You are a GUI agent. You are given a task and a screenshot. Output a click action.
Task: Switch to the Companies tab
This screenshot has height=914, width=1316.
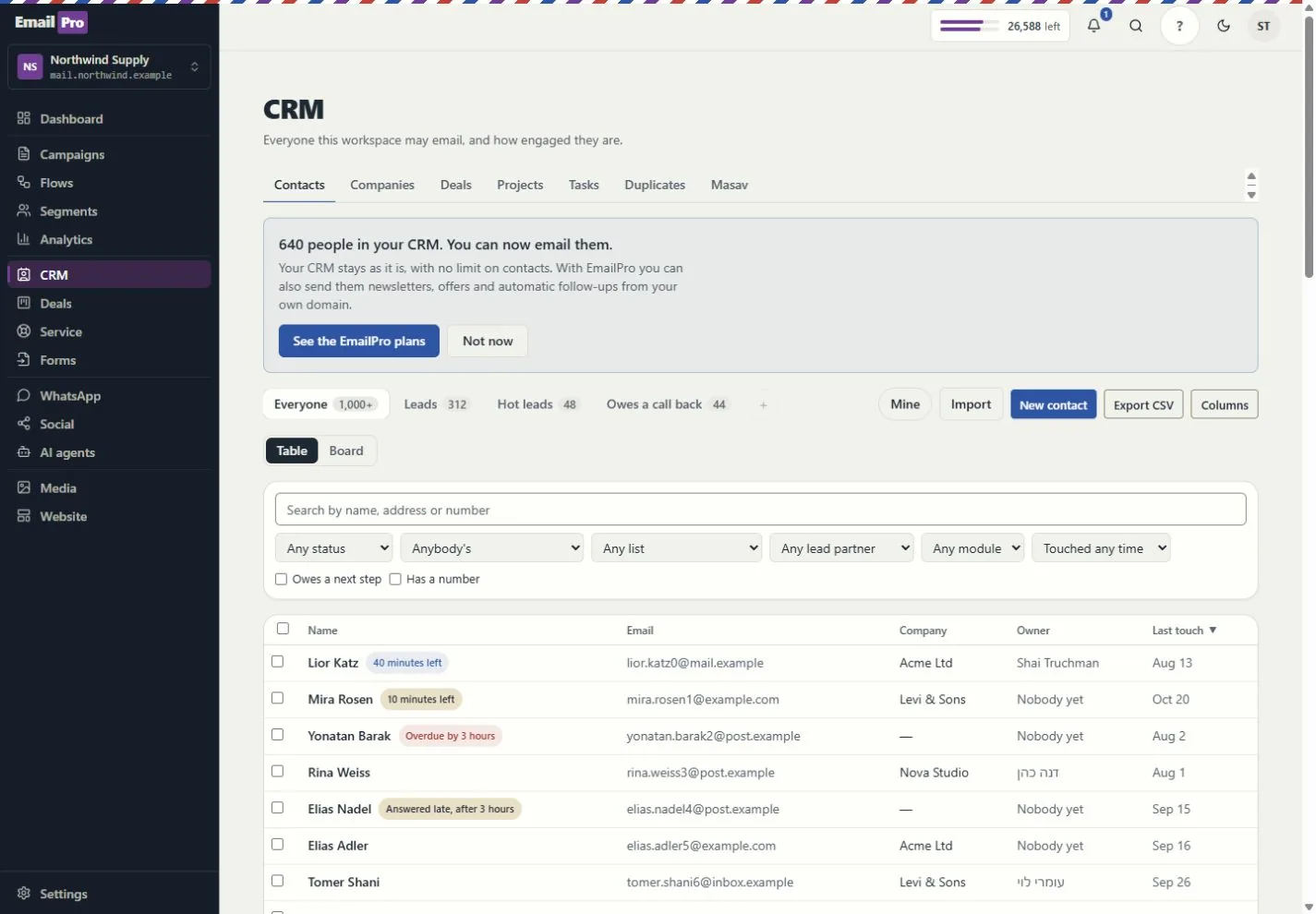[382, 185]
